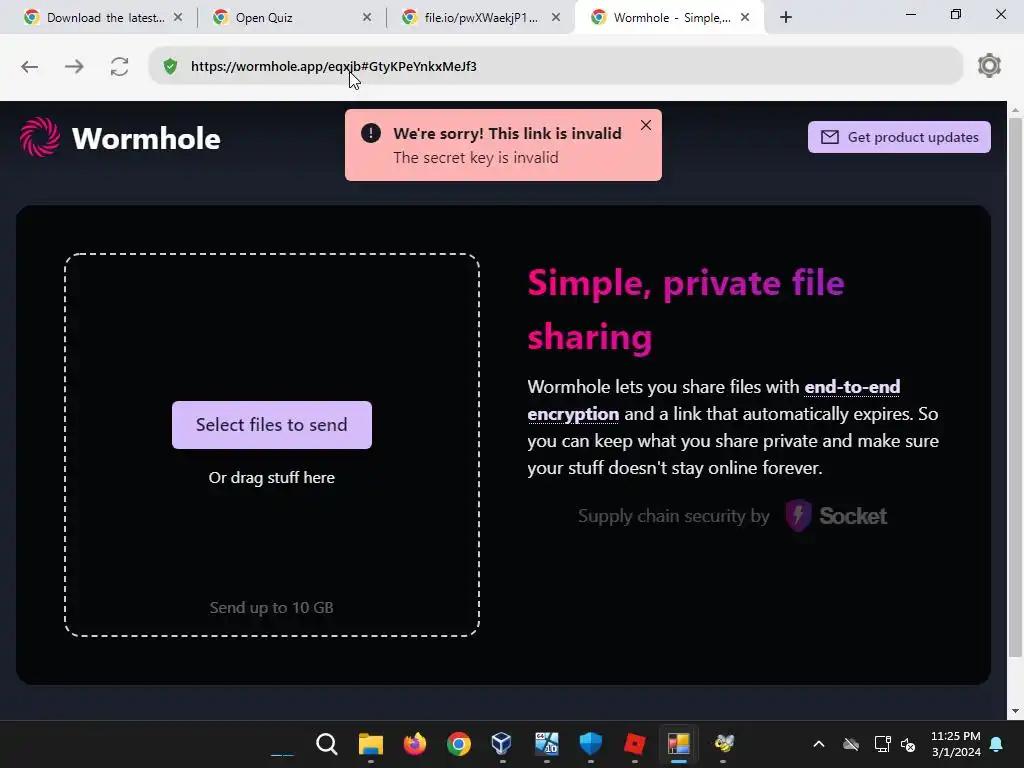
Task: Open the Windows 10 media tool taskbar icon
Action: tap(547, 744)
